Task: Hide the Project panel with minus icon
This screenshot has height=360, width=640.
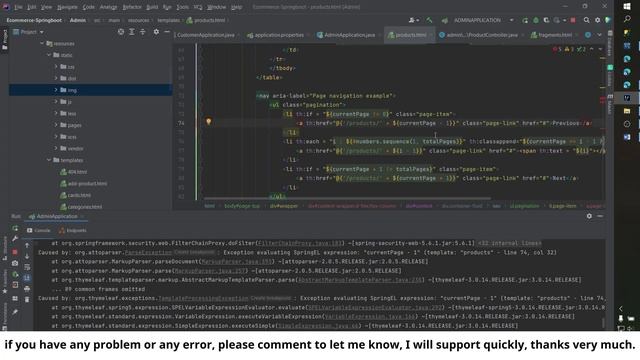Action: (167, 31)
